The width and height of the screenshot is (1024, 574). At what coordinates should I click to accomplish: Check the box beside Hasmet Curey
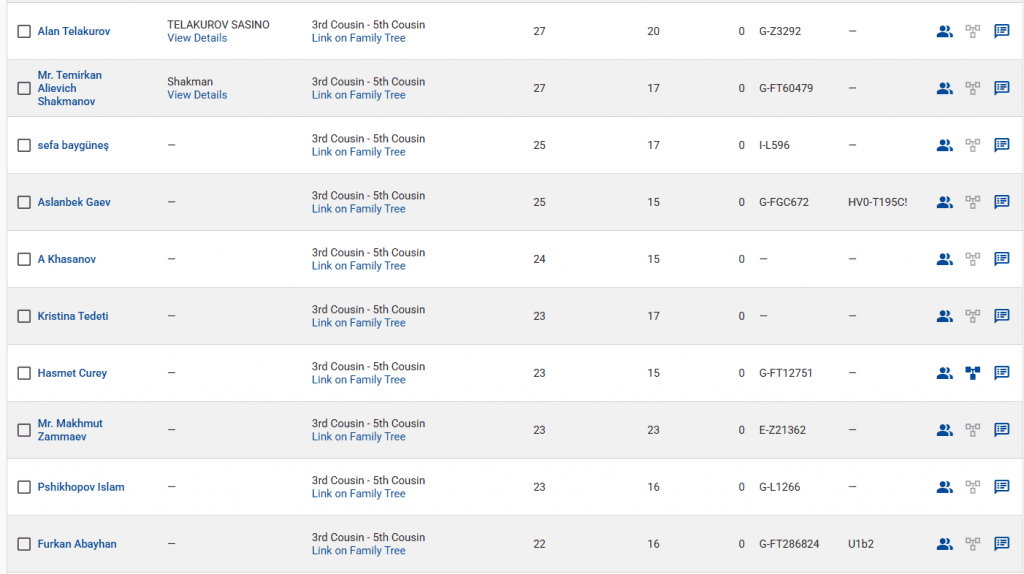pos(24,374)
